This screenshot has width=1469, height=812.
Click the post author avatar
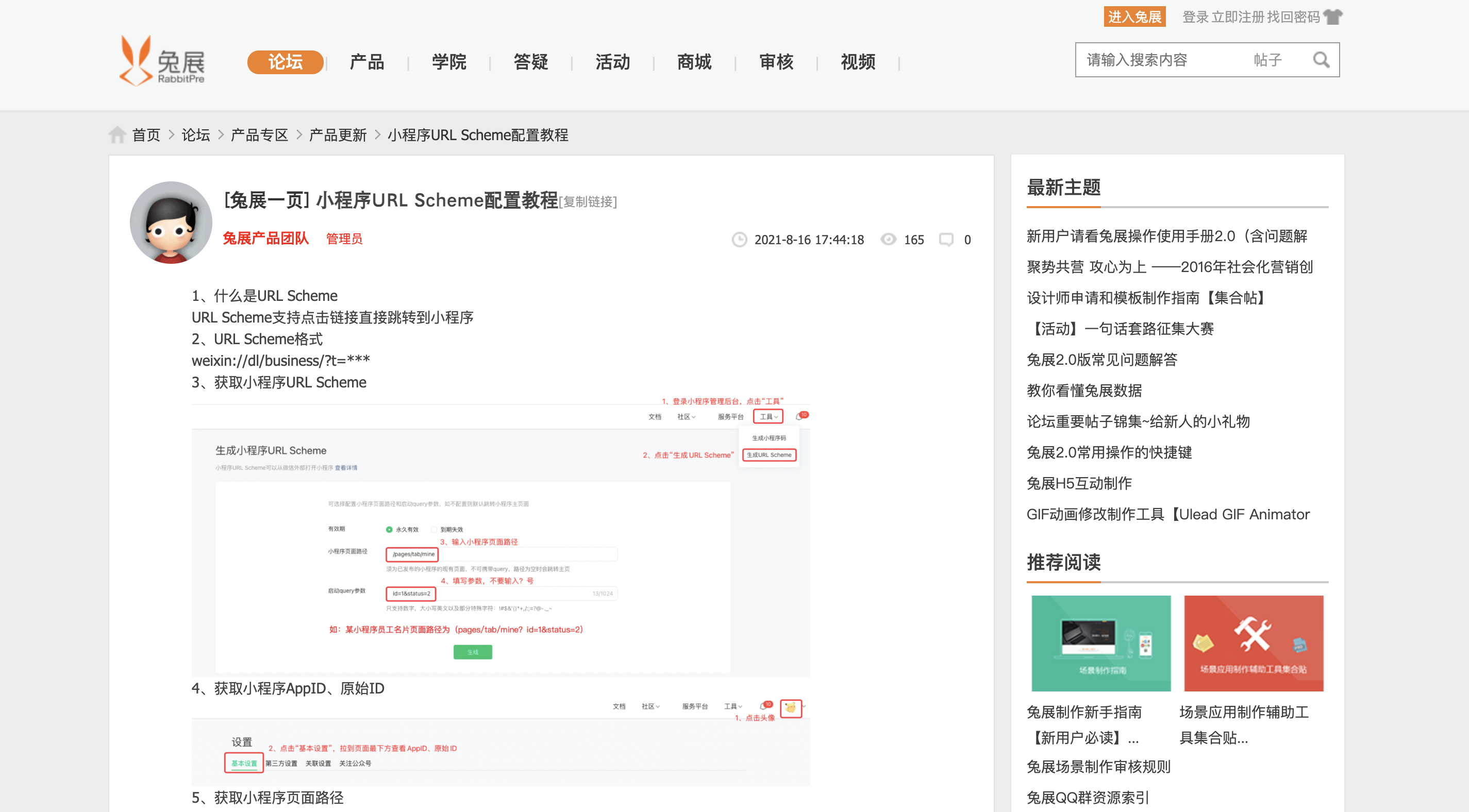point(171,223)
